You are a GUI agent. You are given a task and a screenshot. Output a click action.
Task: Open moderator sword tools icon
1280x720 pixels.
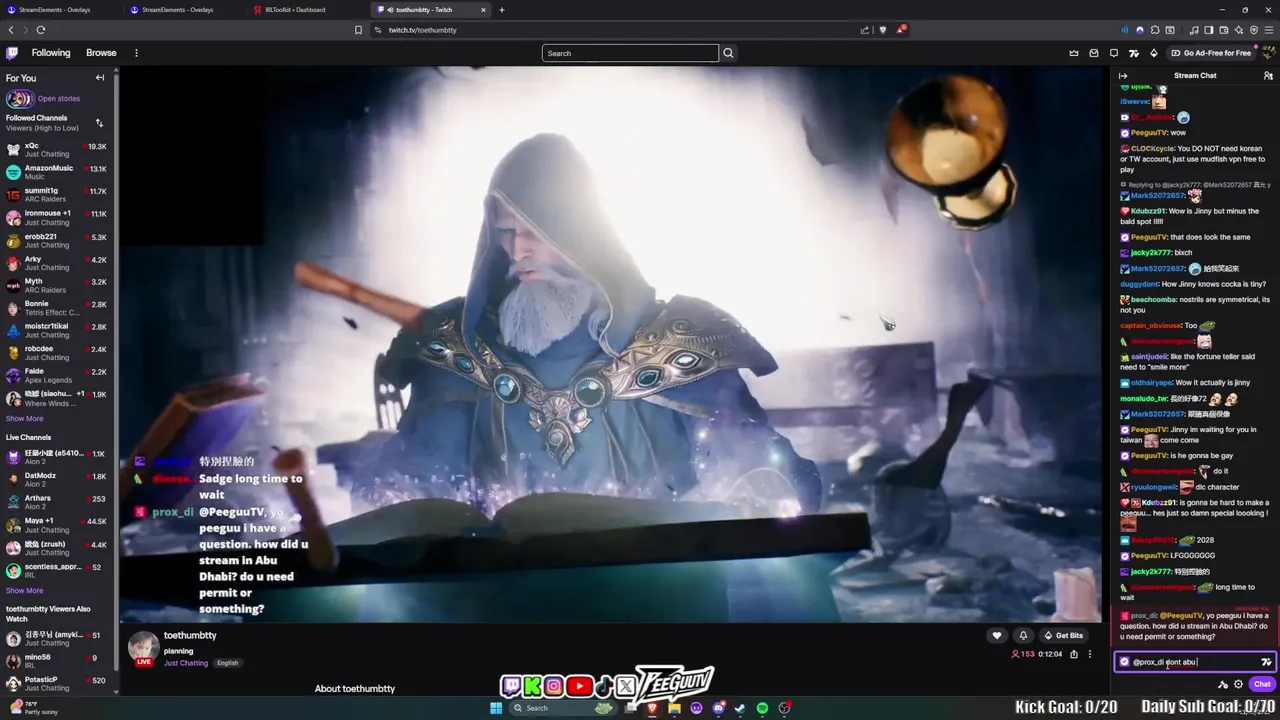pos(1222,685)
